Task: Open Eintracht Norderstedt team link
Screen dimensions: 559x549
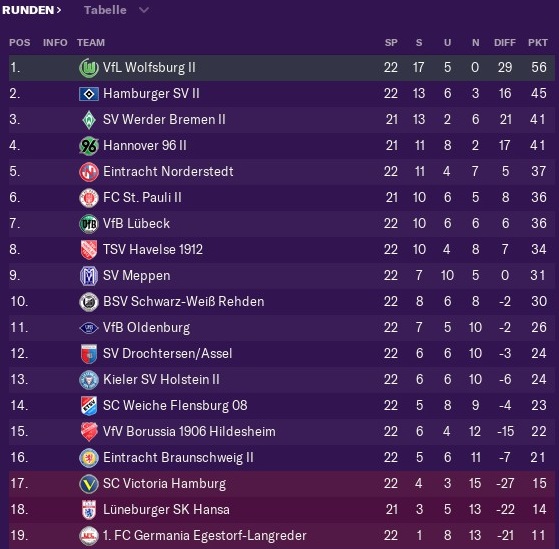Action: [168, 172]
